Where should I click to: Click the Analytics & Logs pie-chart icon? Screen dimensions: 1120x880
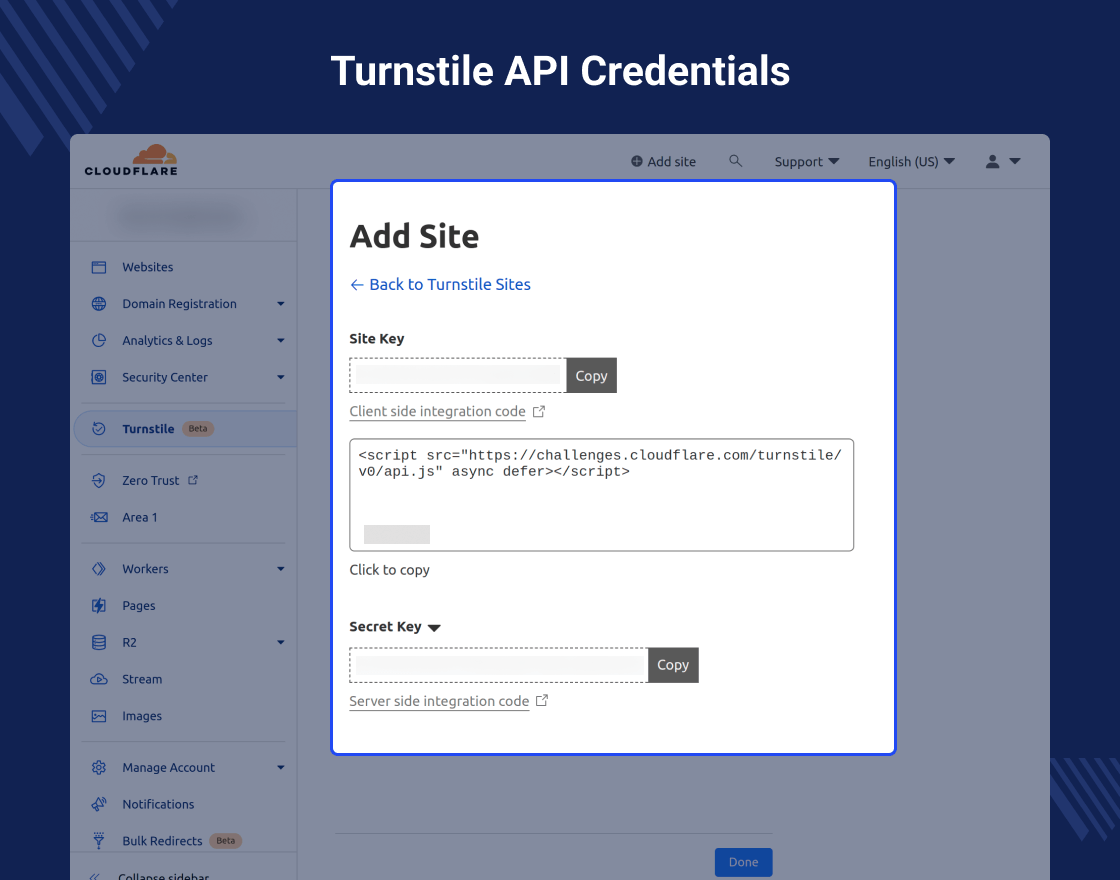pyautogui.click(x=99, y=341)
